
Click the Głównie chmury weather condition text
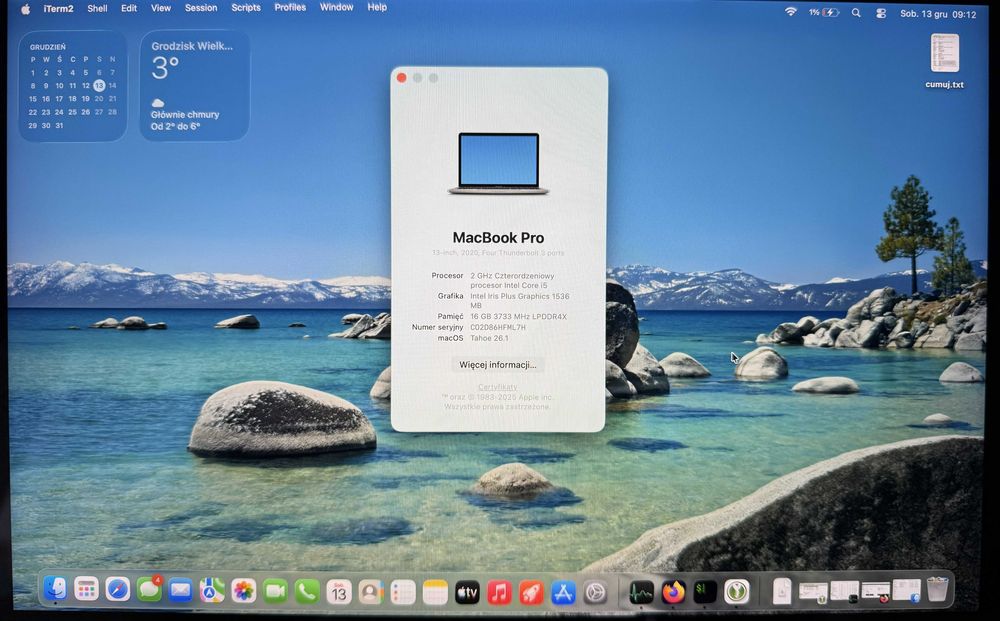pos(185,115)
